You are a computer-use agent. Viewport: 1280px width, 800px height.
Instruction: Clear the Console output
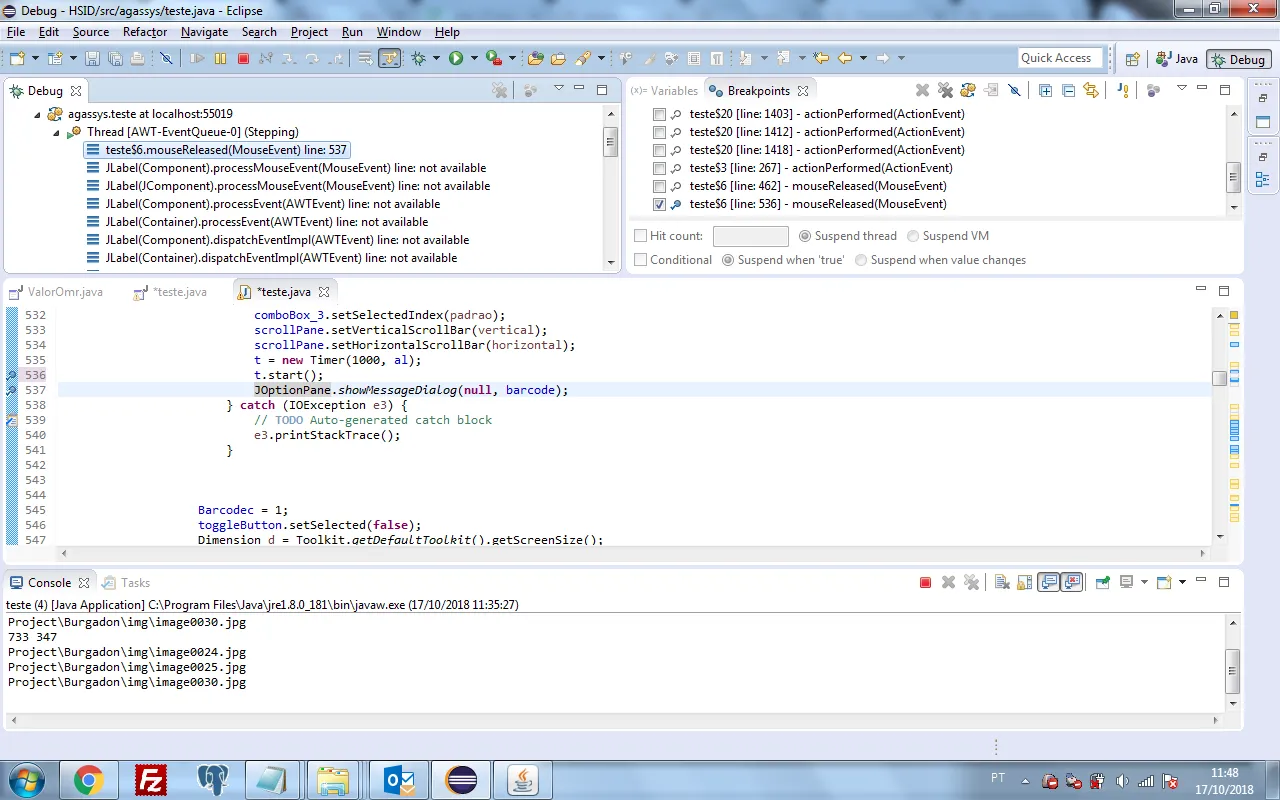(x=1001, y=583)
